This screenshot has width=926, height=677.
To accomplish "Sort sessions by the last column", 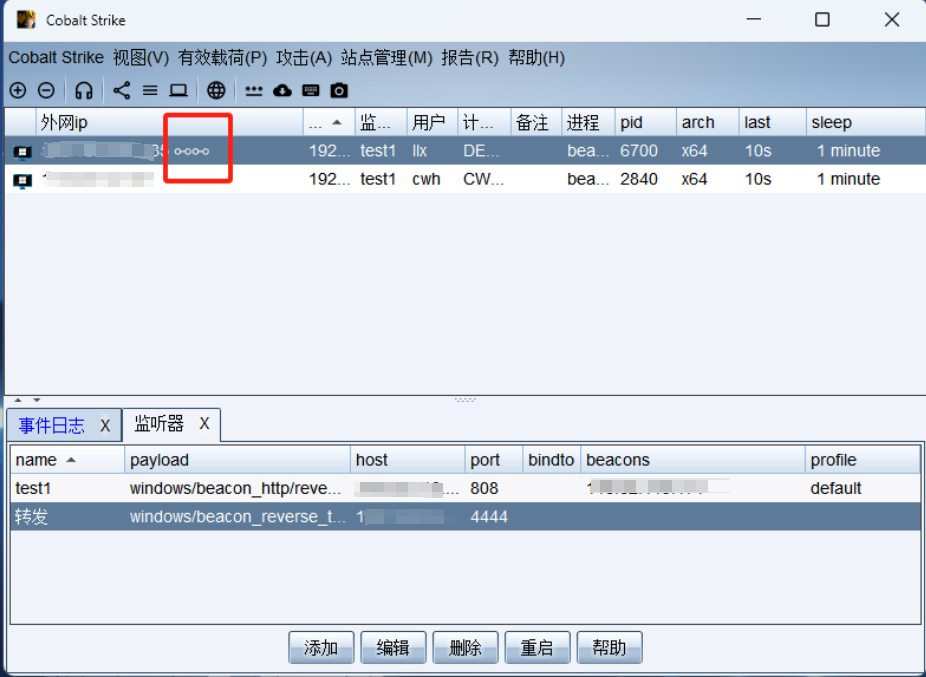I will pyautogui.click(x=772, y=122).
